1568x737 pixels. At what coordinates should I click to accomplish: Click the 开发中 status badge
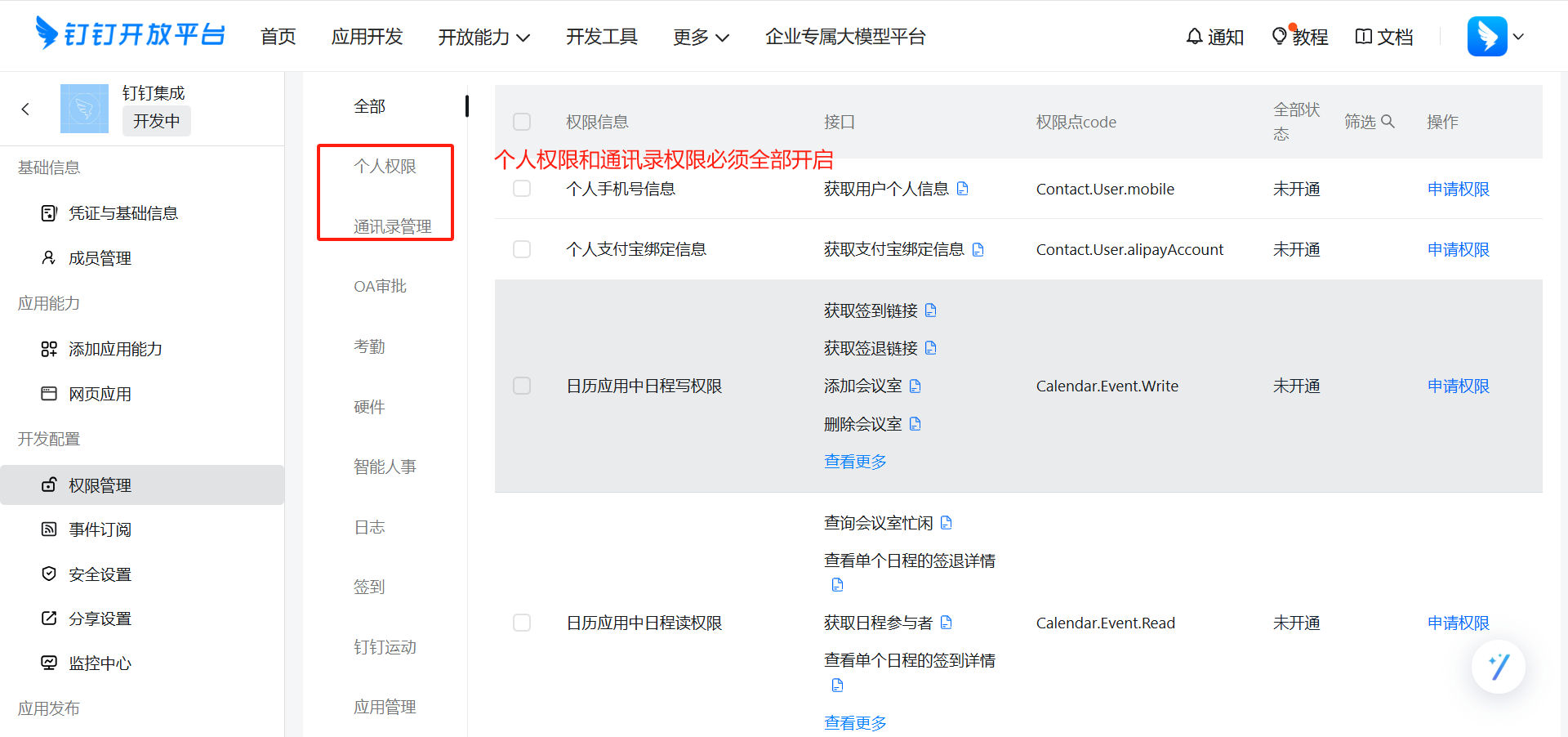157,121
